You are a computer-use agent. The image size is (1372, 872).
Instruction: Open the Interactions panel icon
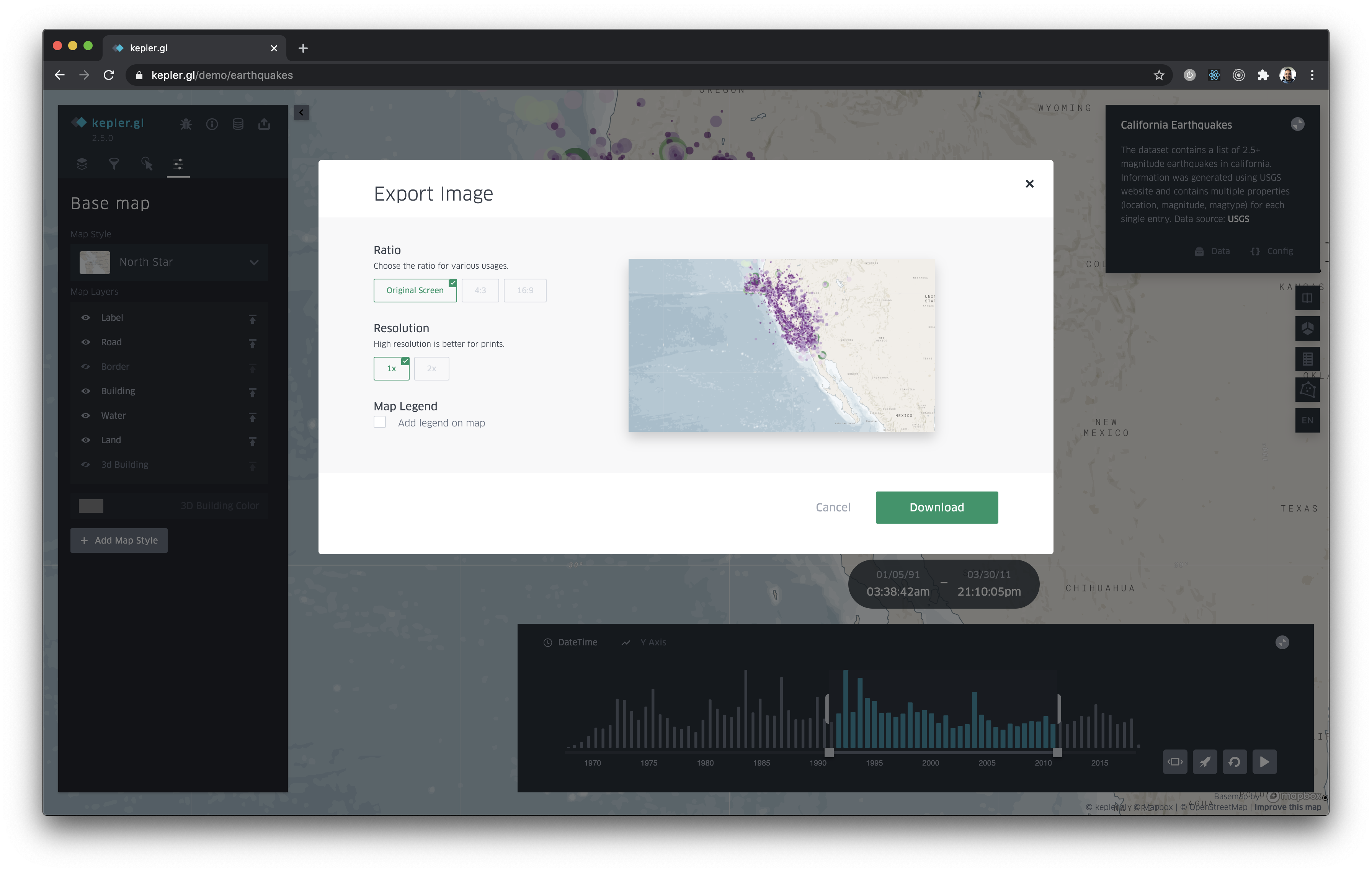[x=147, y=164]
